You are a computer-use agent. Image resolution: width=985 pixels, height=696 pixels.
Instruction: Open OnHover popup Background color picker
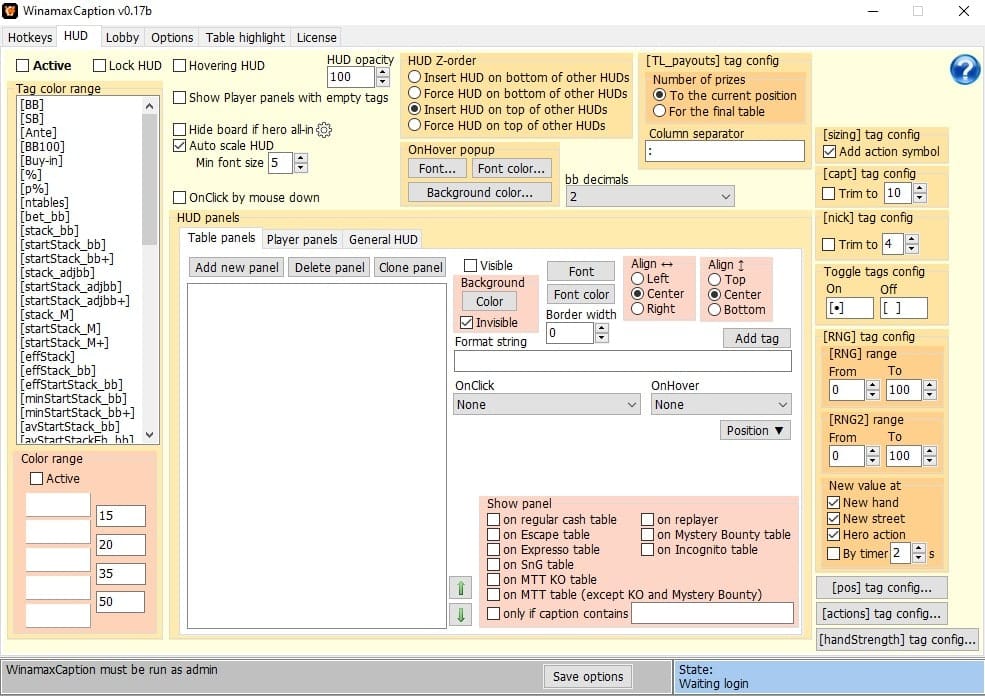[480, 192]
